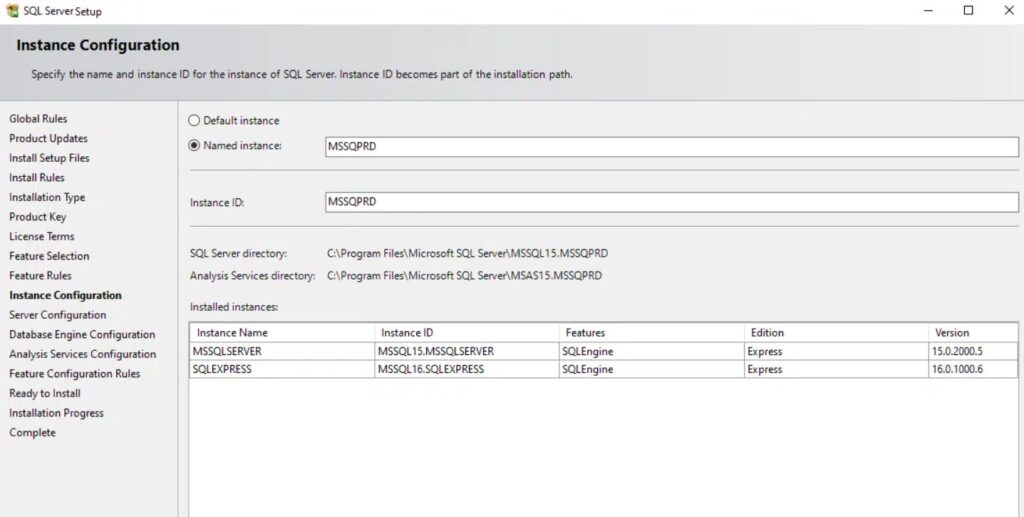Go to the Server Configuration step

[57, 315]
